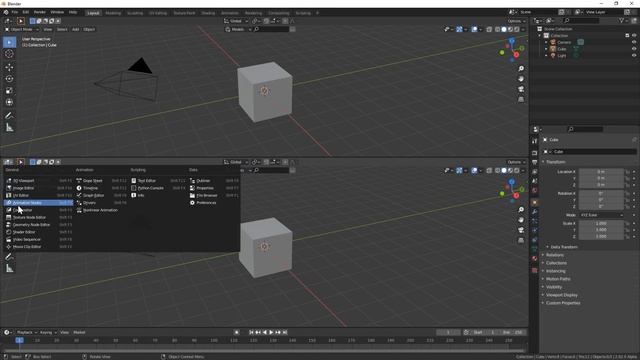Image resolution: width=640 pixels, height=360 pixels.
Task: Open the Material properties tab
Action: pyautogui.click(x=535, y=258)
